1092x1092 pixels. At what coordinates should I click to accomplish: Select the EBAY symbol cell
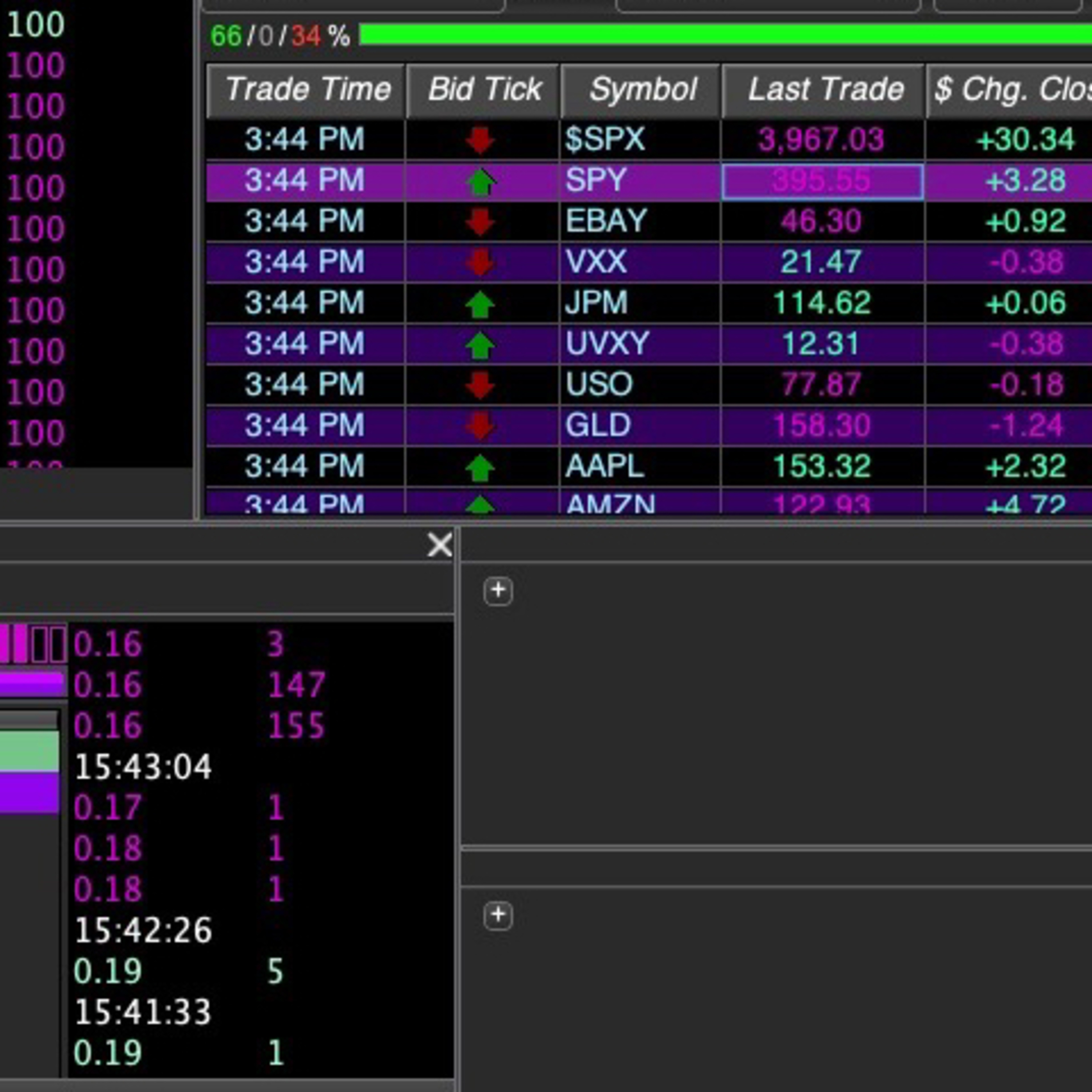click(640, 221)
